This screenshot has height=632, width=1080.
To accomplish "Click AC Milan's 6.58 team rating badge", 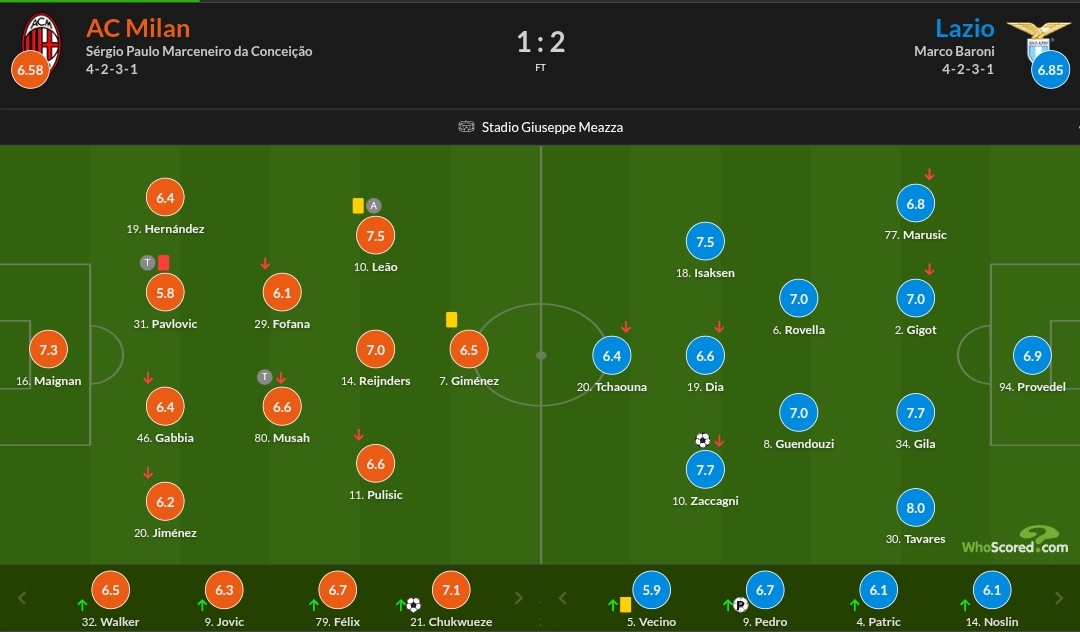I will coord(30,70).
